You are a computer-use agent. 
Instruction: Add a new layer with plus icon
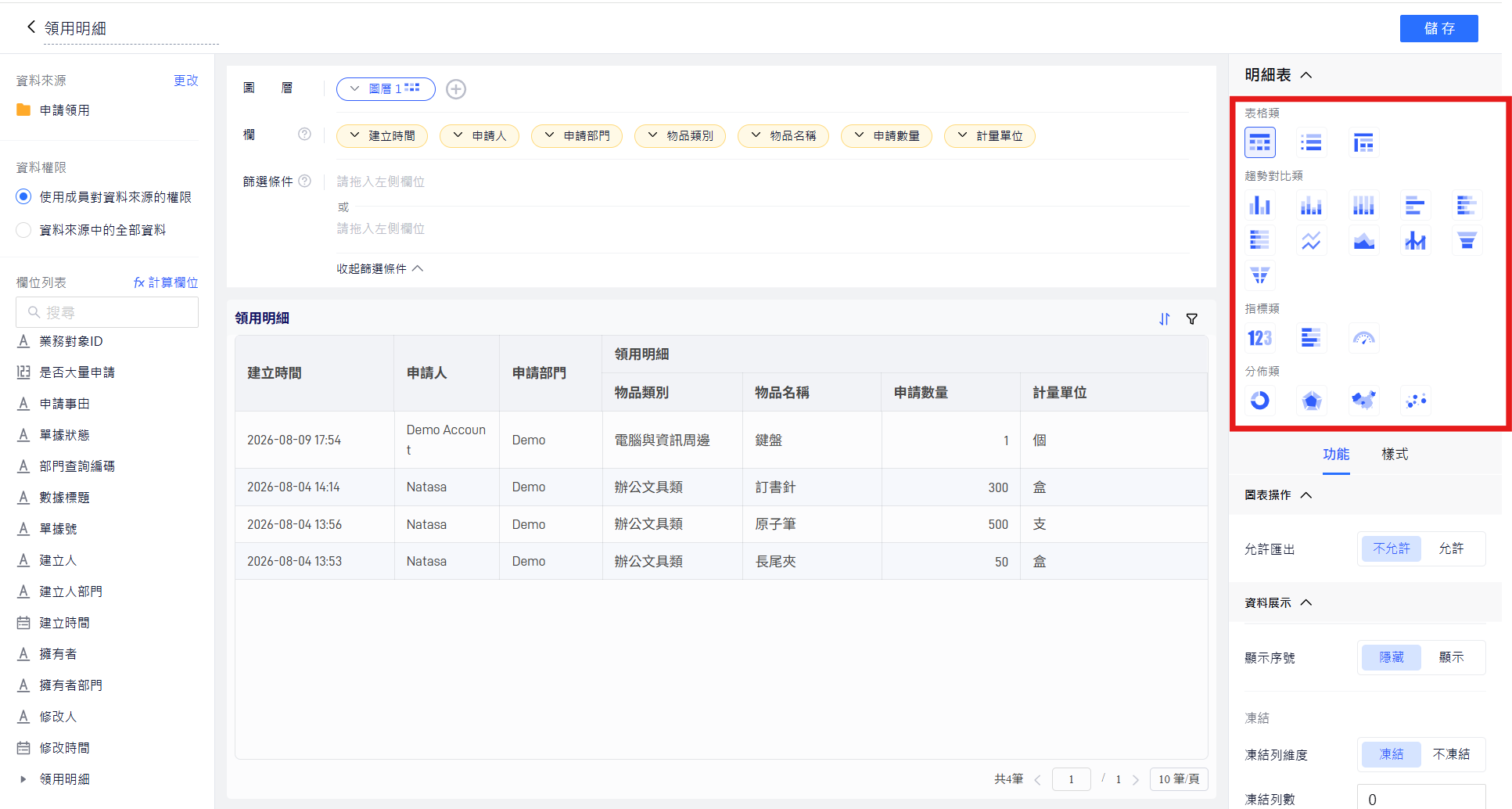point(456,89)
